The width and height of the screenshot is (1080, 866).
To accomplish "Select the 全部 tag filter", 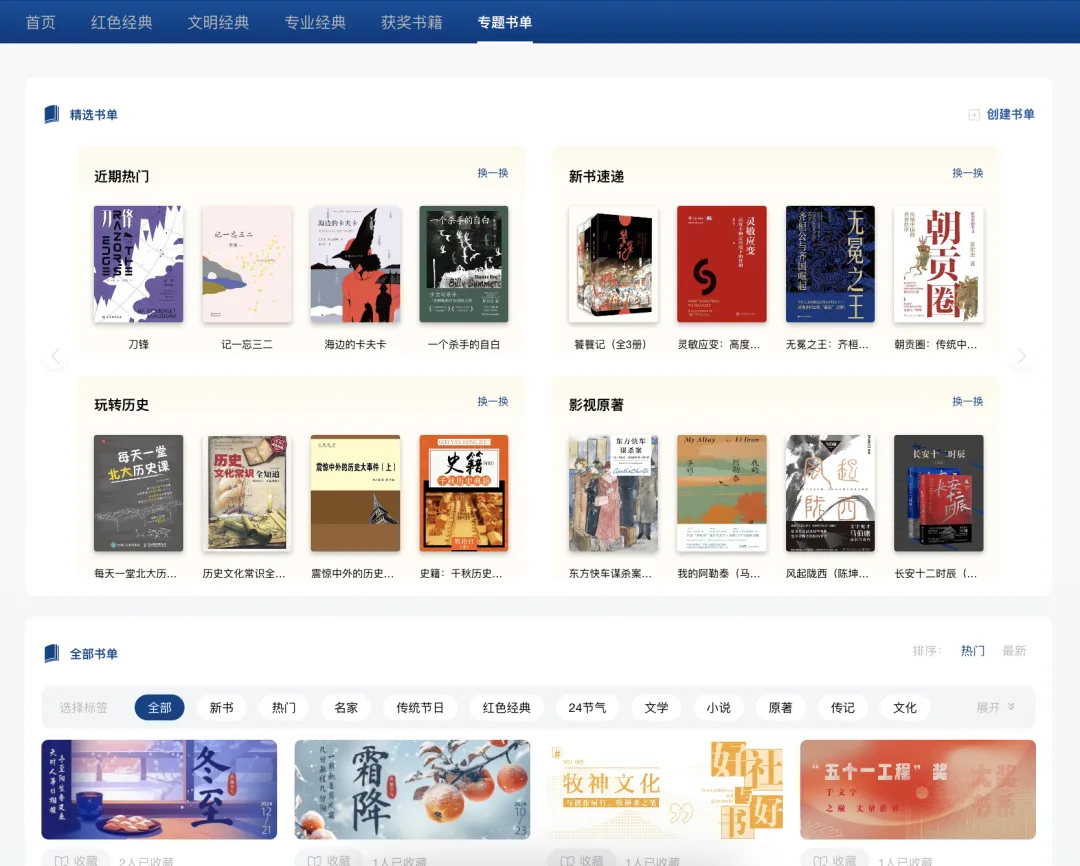I will [x=159, y=708].
